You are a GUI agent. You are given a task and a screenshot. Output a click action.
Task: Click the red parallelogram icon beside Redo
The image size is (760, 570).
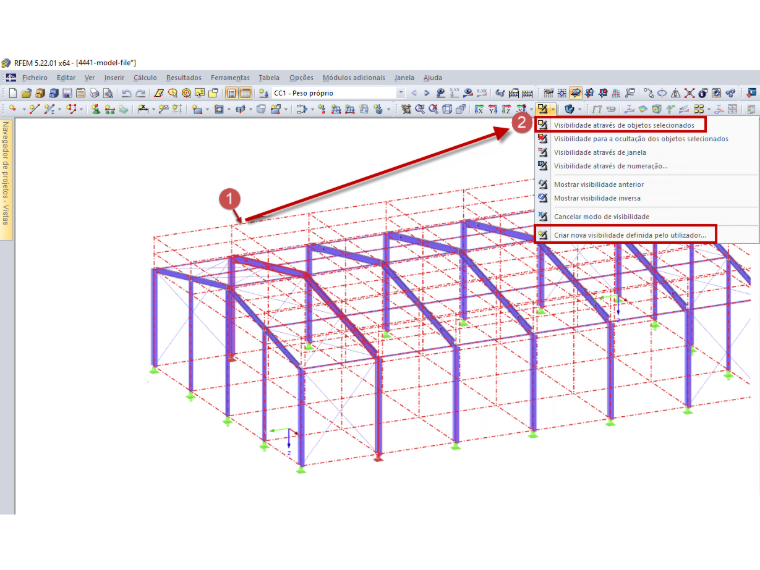[x=159, y=93]
